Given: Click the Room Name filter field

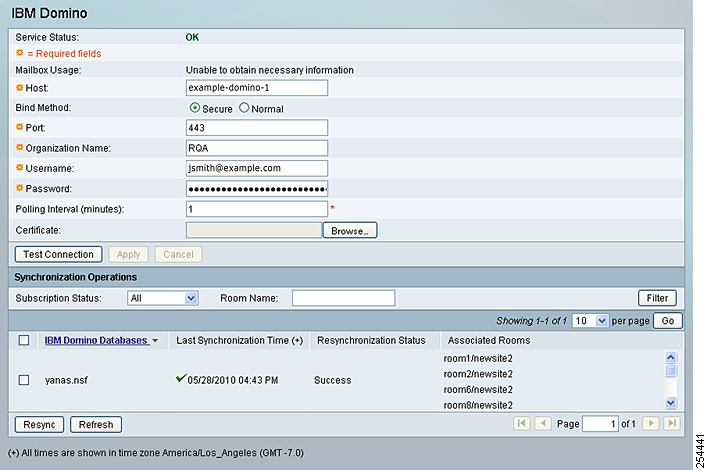Looking at the screenshot, I should 344,298.
